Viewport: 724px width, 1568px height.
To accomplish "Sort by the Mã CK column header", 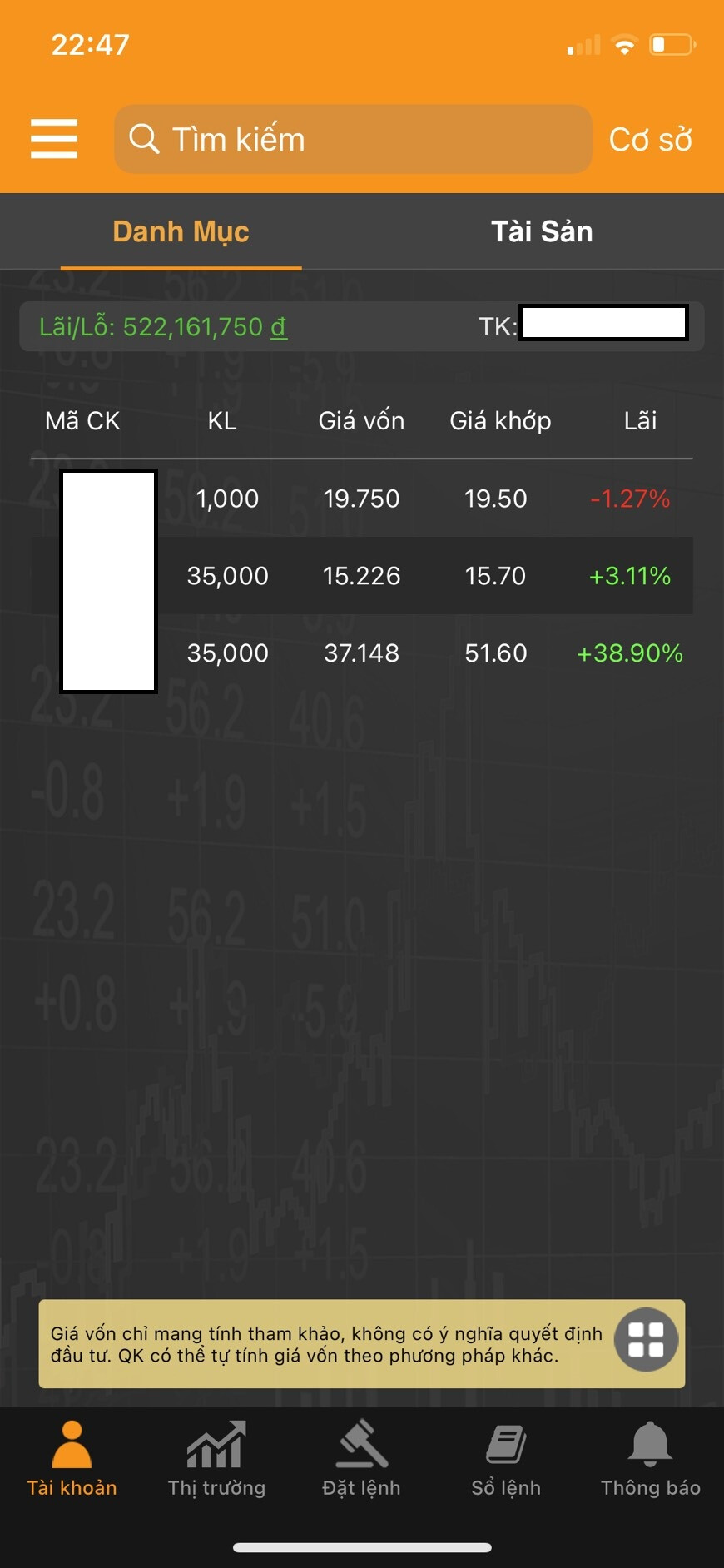I will tap(82, 421).
